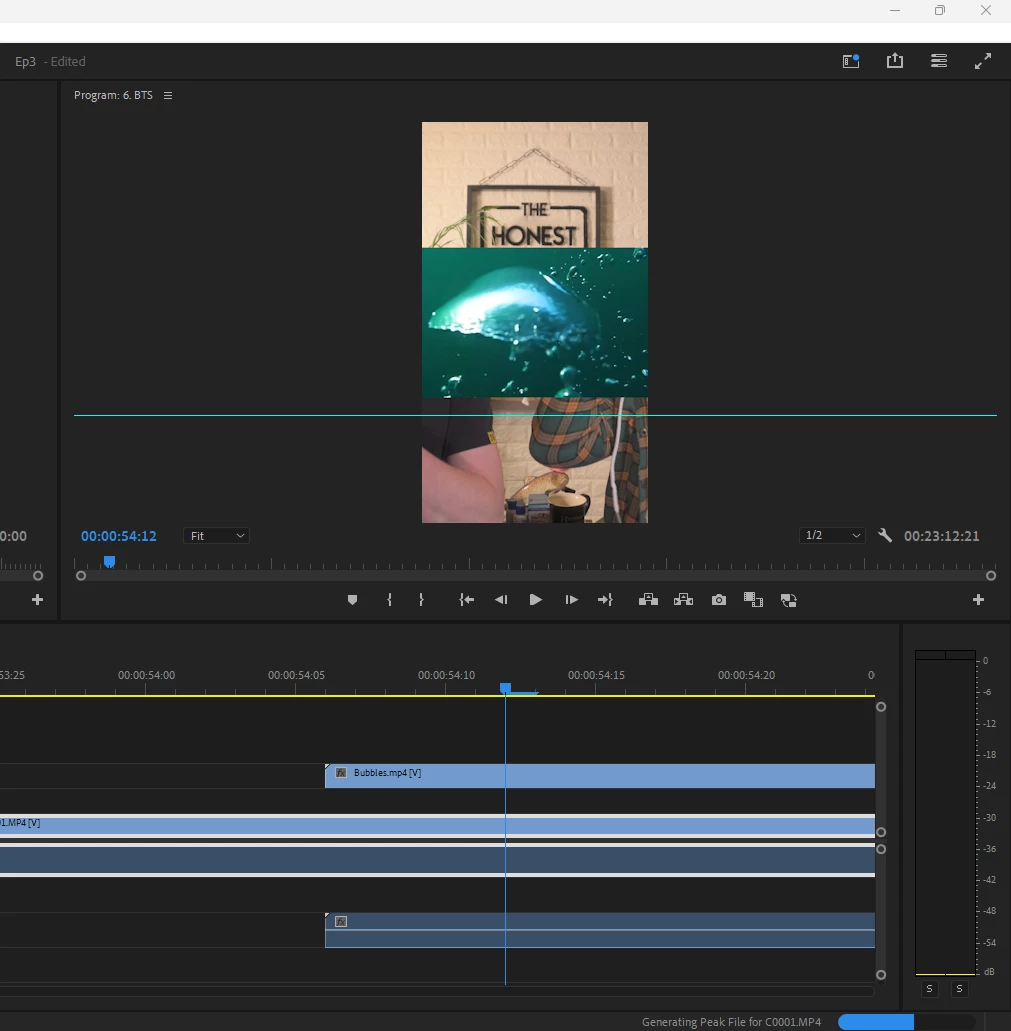Open the Fit zoom level dropdown
This screenshot has height=1031, width=1011.
click(x=216, y=536)
